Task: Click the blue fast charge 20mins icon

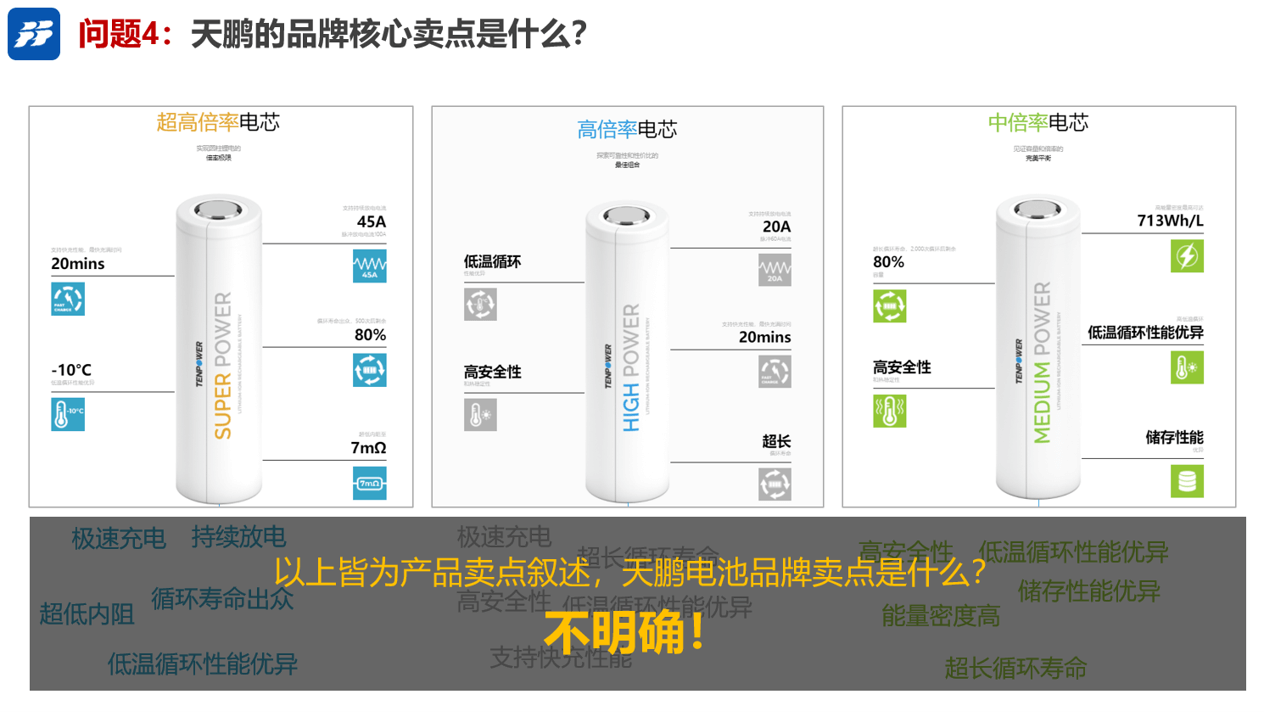Action: (68, 299)
